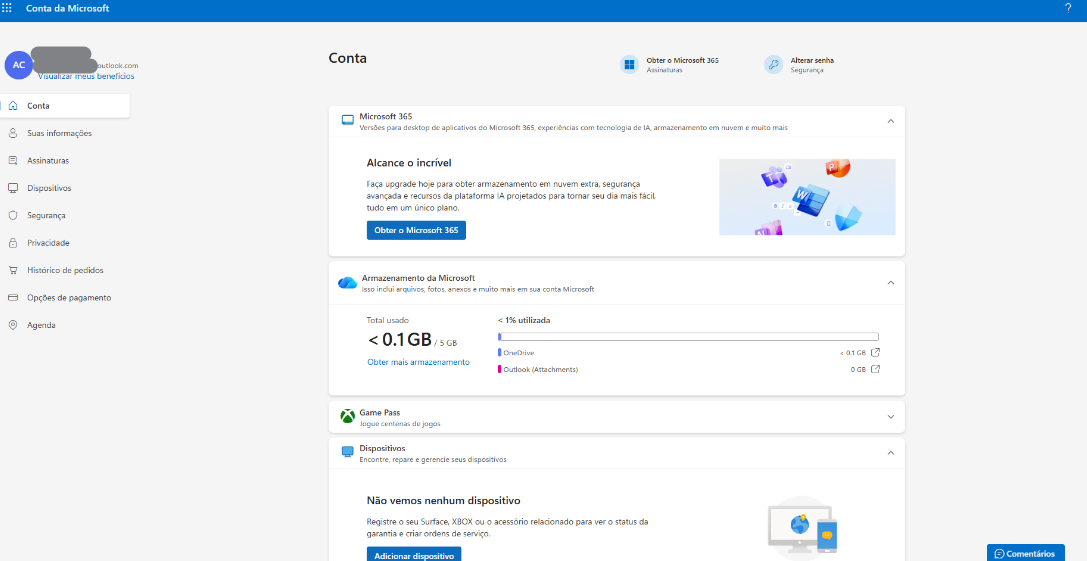
Task: Click the Adicionar dispositivo button
Action: [x=414, y=555]
